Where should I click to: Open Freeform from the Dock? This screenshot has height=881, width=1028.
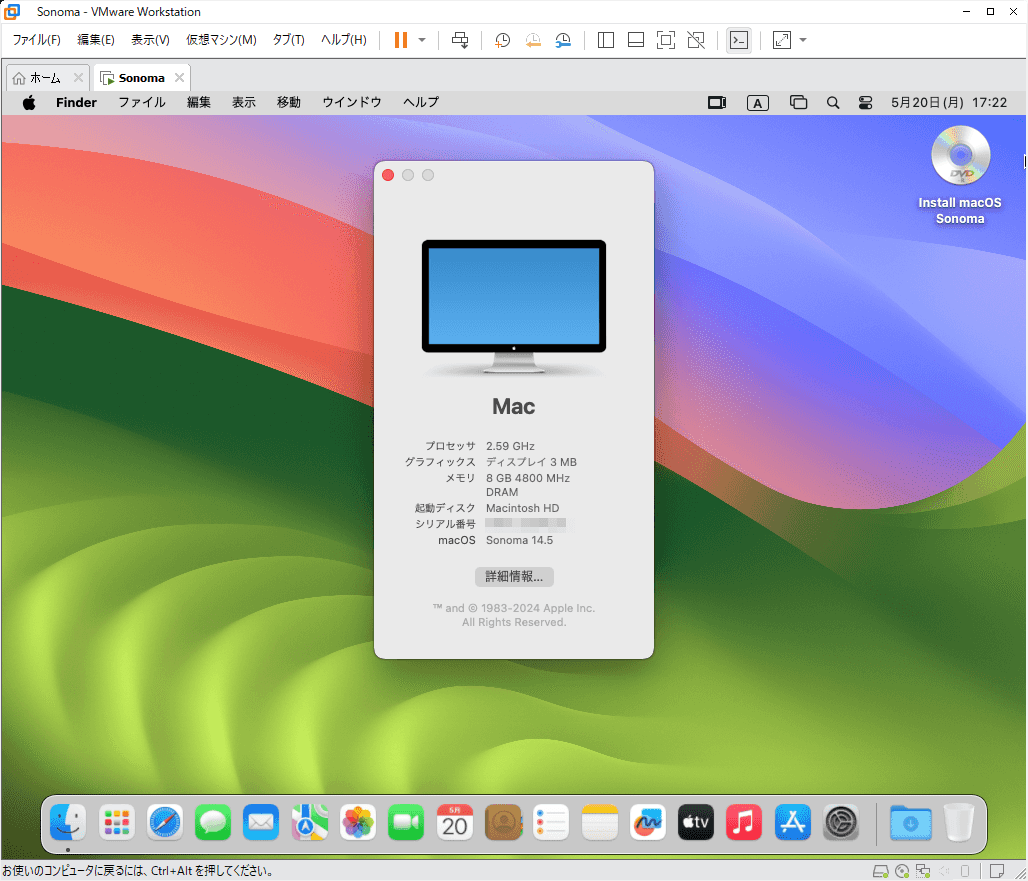point(648,822)
